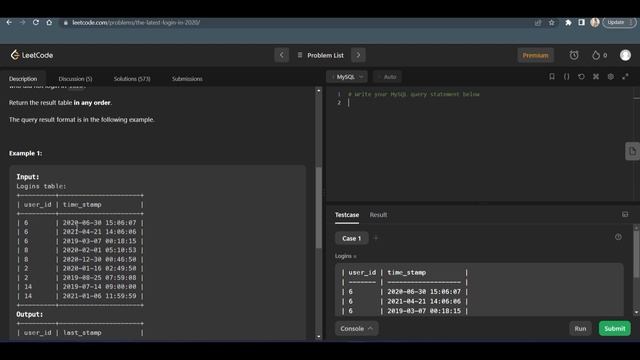Select the Testcase tab
The height and width of the screenshot is (360, 640).
(347, 215)
